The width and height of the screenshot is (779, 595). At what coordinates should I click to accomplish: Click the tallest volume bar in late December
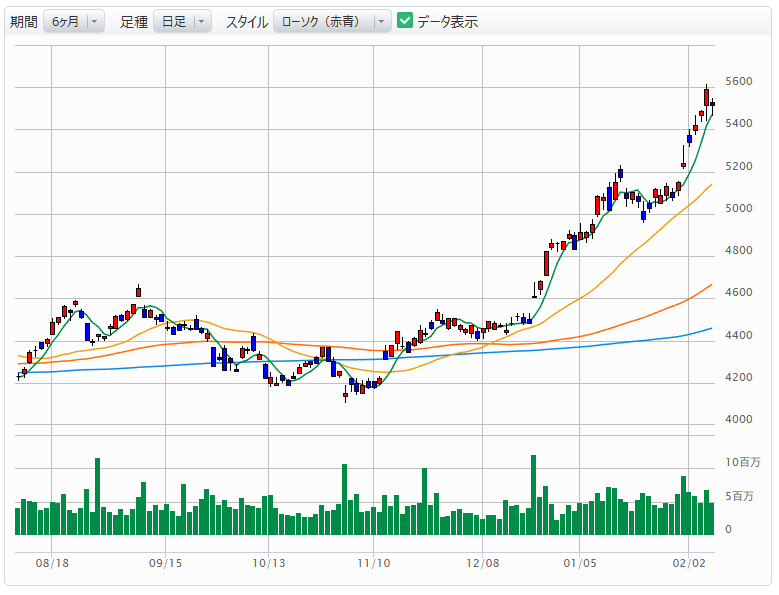534,495
